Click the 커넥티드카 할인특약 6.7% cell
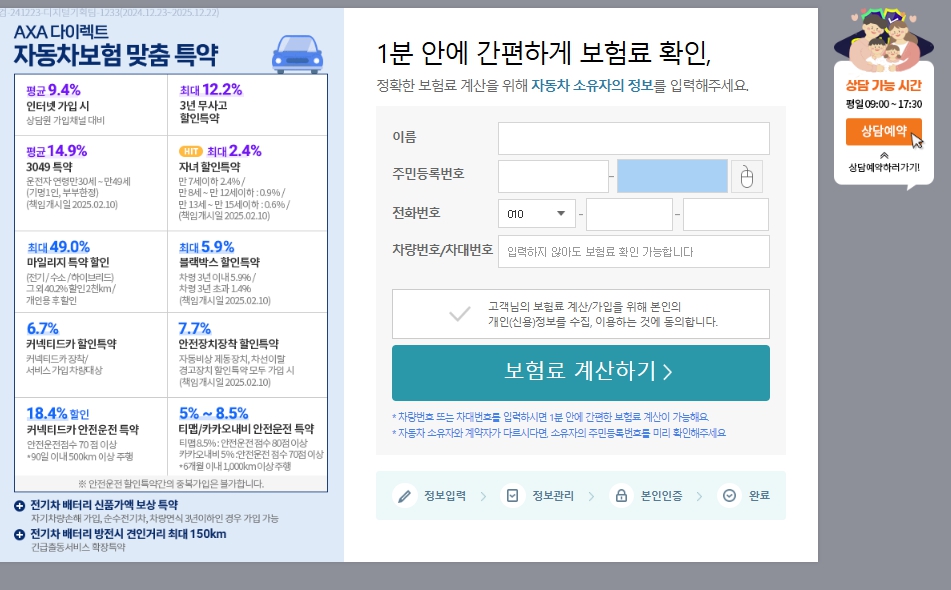 pyautogui.click(x=91, y=355)
